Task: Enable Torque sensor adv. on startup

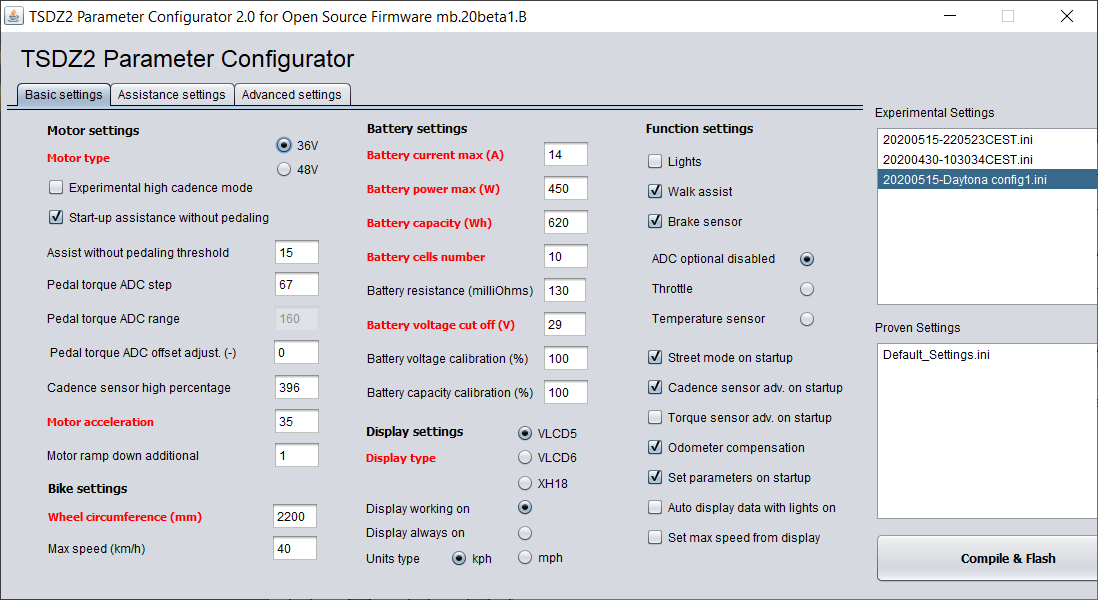Action: [x=655, y=417]
